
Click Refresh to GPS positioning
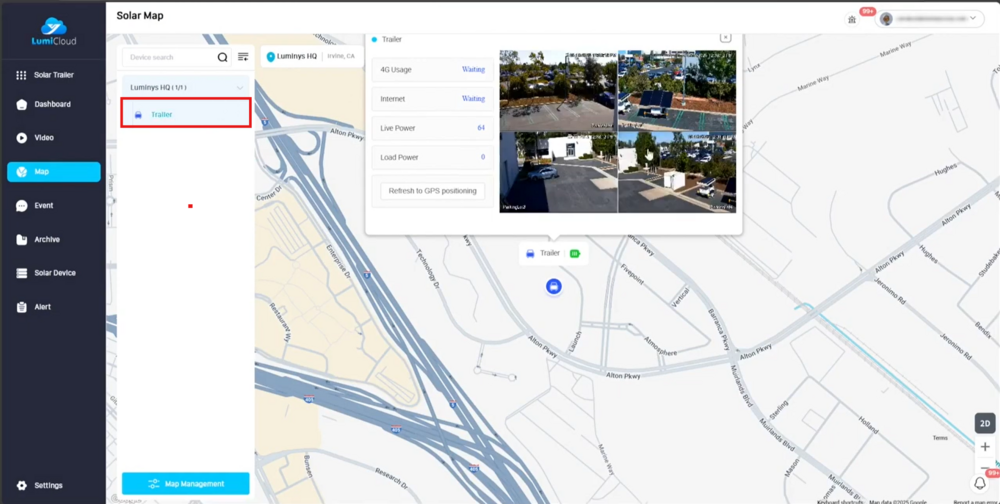(432, 191)
